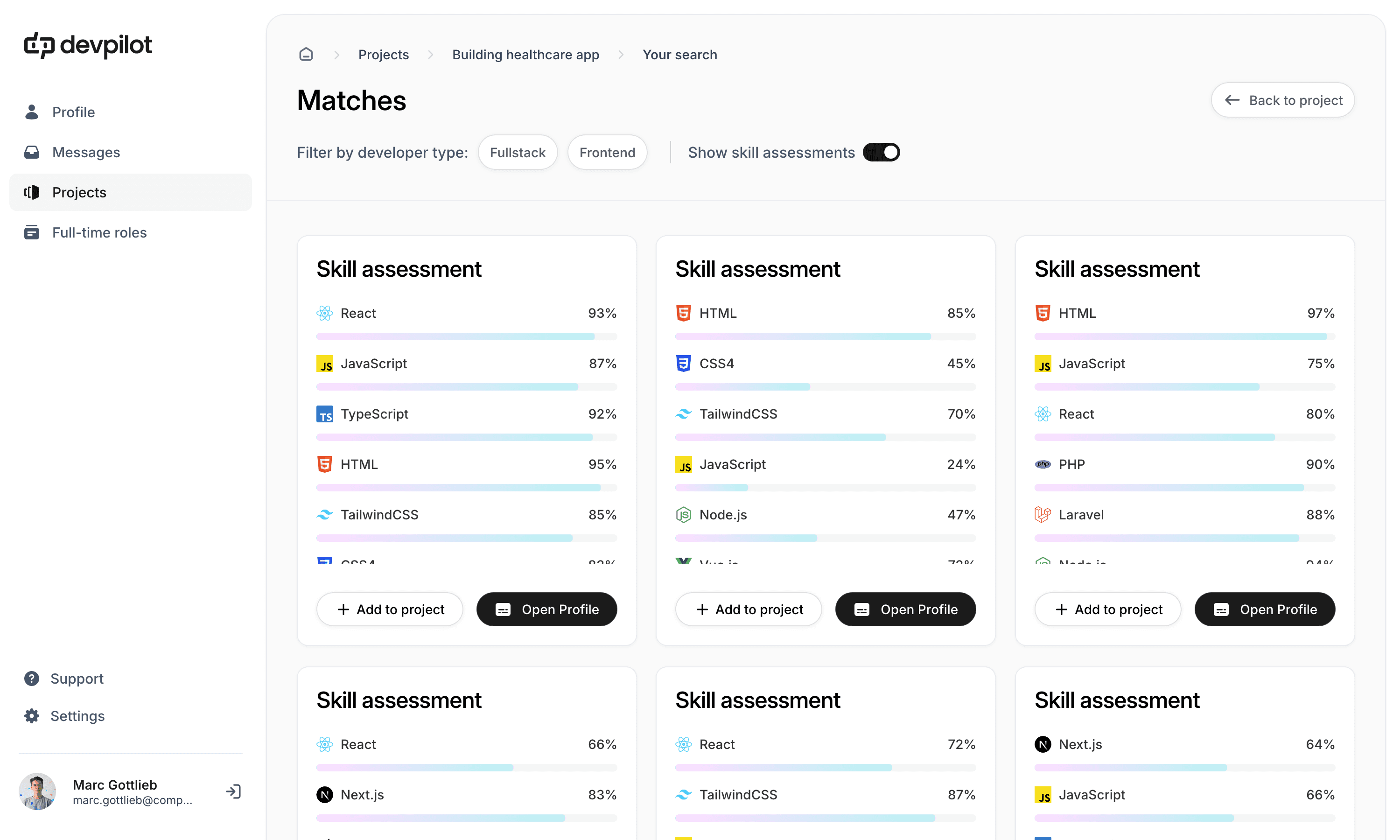The height and width of the screenshot is (840, 1400).
Task: Click Back to project button
Action: coord(1283,100)
